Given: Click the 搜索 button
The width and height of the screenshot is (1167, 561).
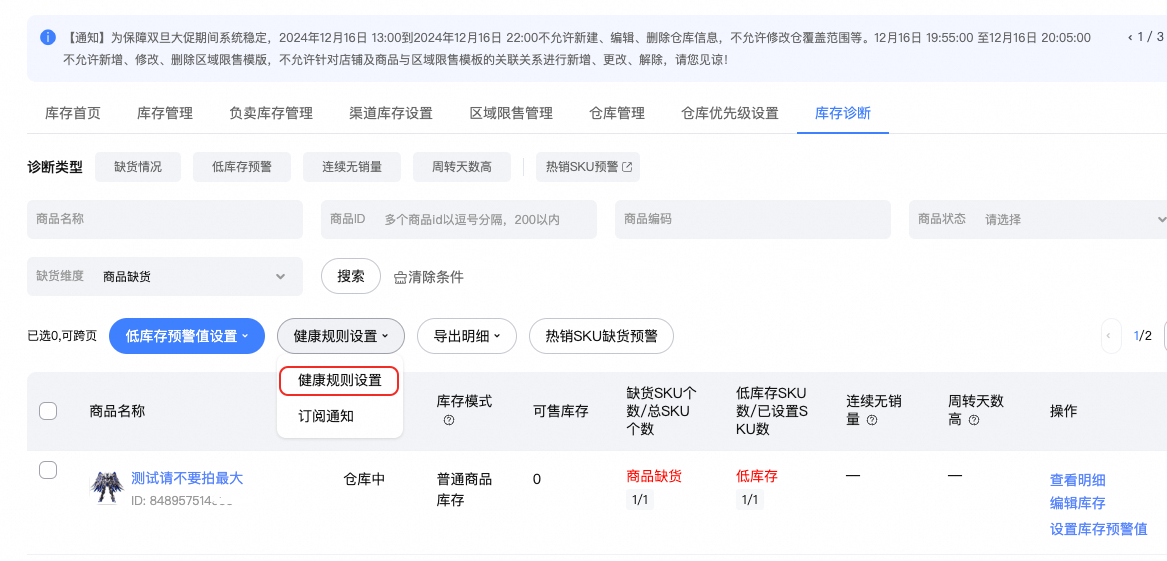Looking at the screenshot, I should coord(351,277).
